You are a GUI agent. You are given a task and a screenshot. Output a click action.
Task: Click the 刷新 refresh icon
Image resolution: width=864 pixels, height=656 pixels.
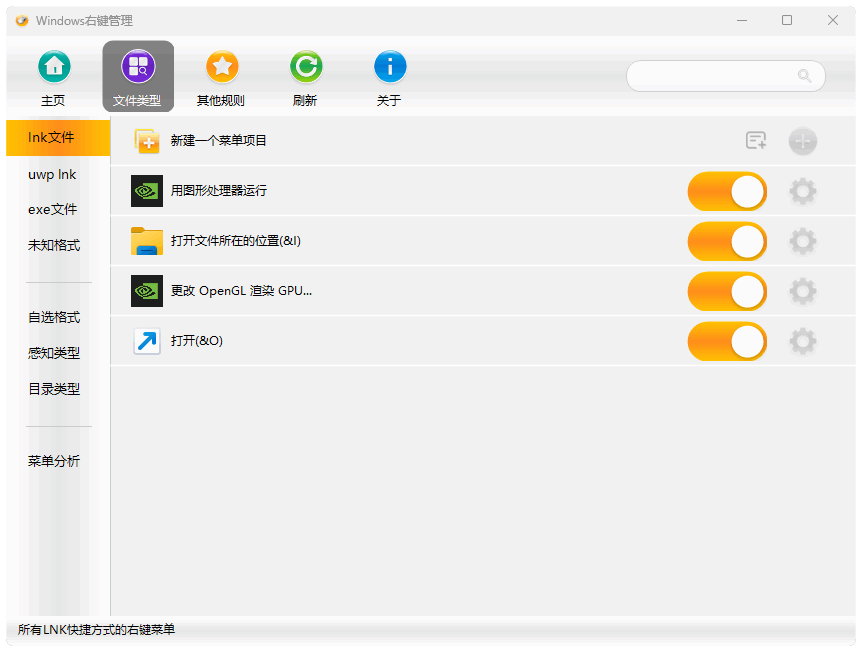pos(306,68)
